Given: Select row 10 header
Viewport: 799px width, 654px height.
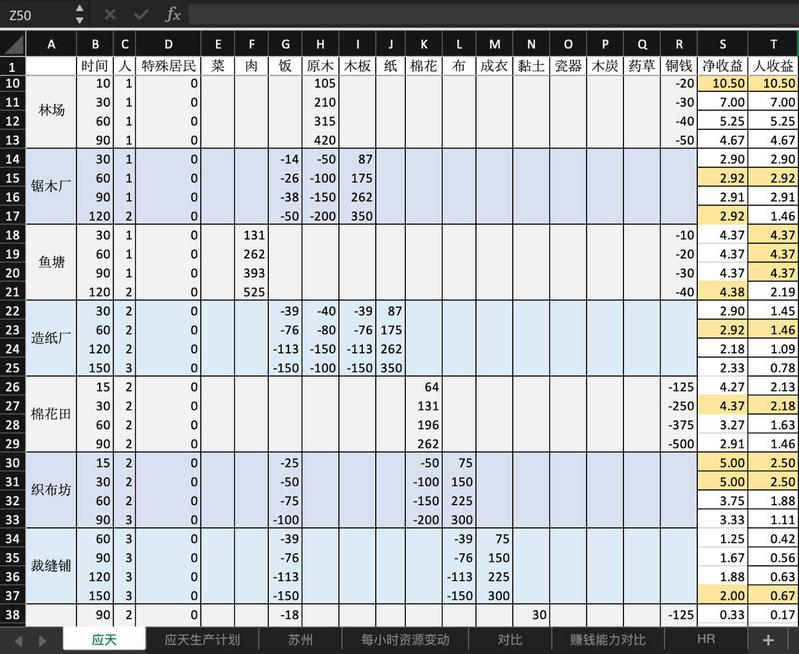Looking at the screenshot, I should (x=13, y=84).
